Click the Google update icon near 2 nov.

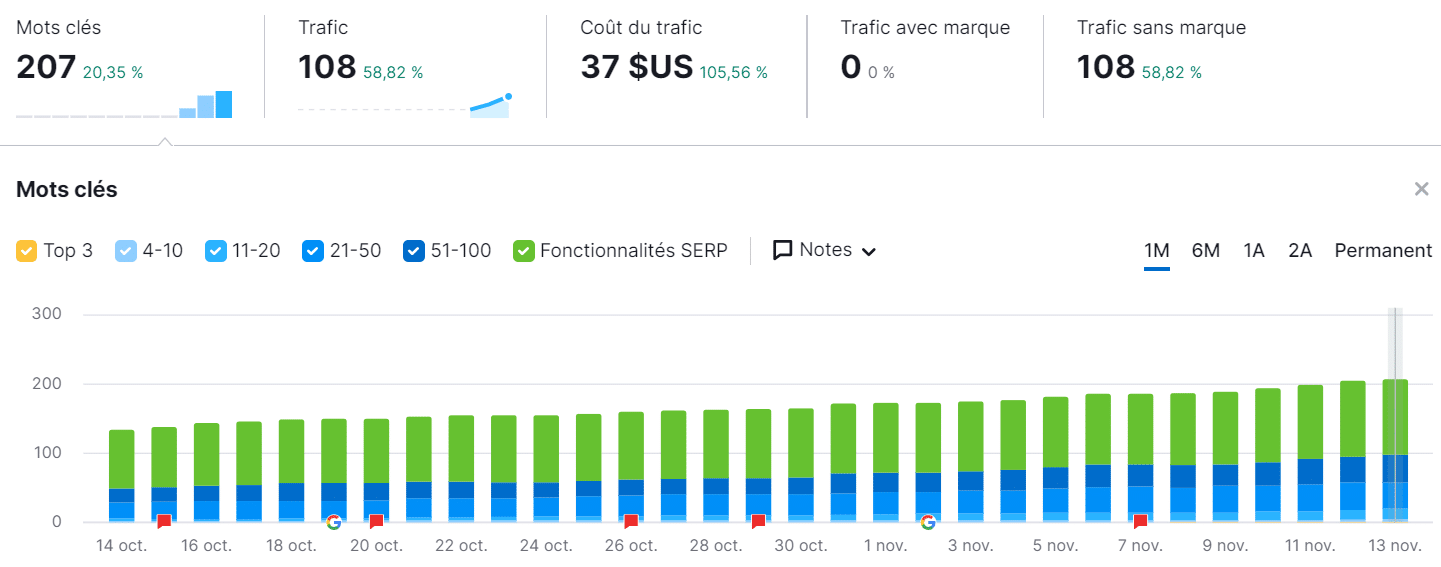point(928,522)
